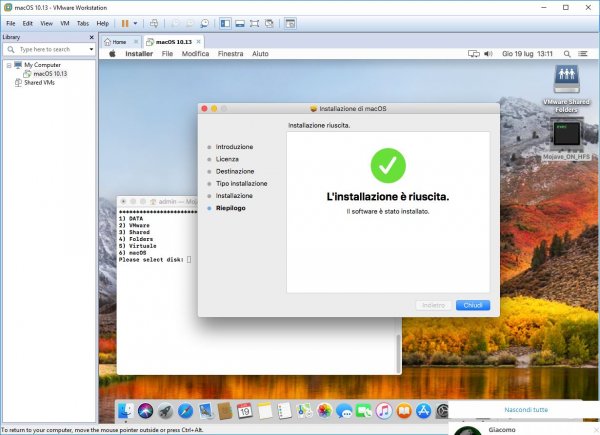Click the date and time Gio 19 lug

point(527,54)
